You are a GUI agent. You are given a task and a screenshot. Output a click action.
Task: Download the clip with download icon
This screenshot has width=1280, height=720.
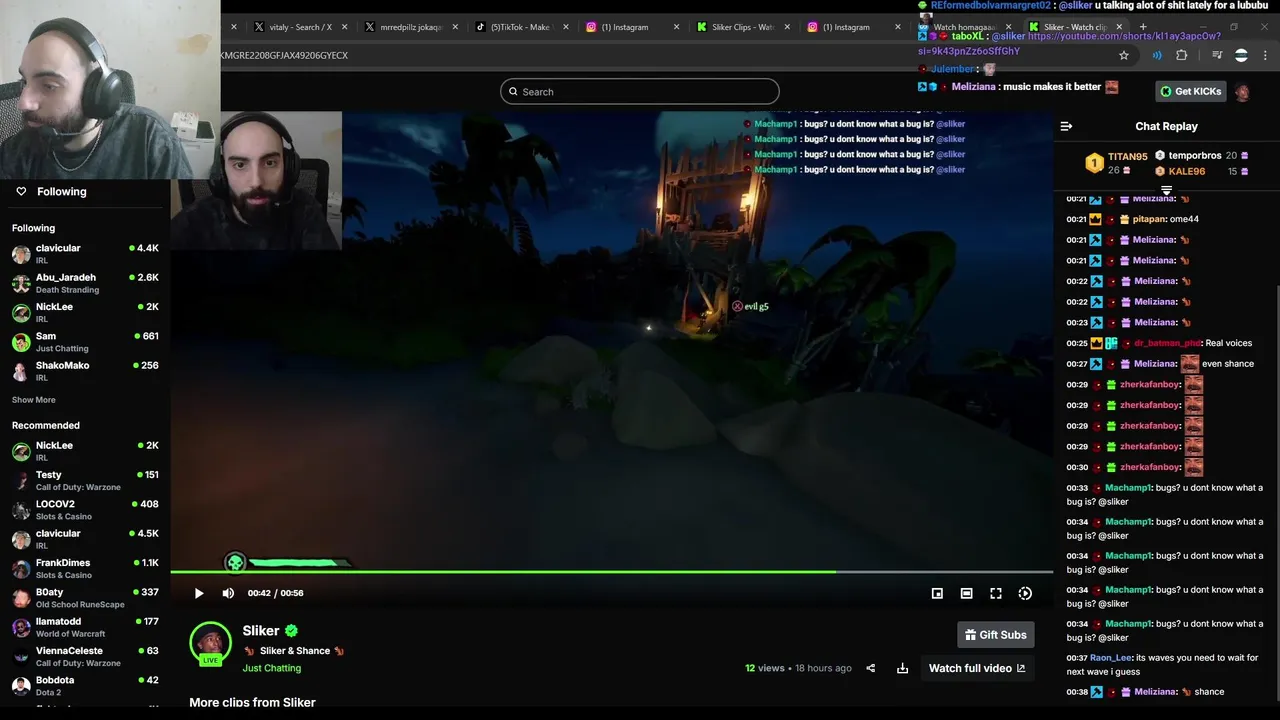point(902,668)
